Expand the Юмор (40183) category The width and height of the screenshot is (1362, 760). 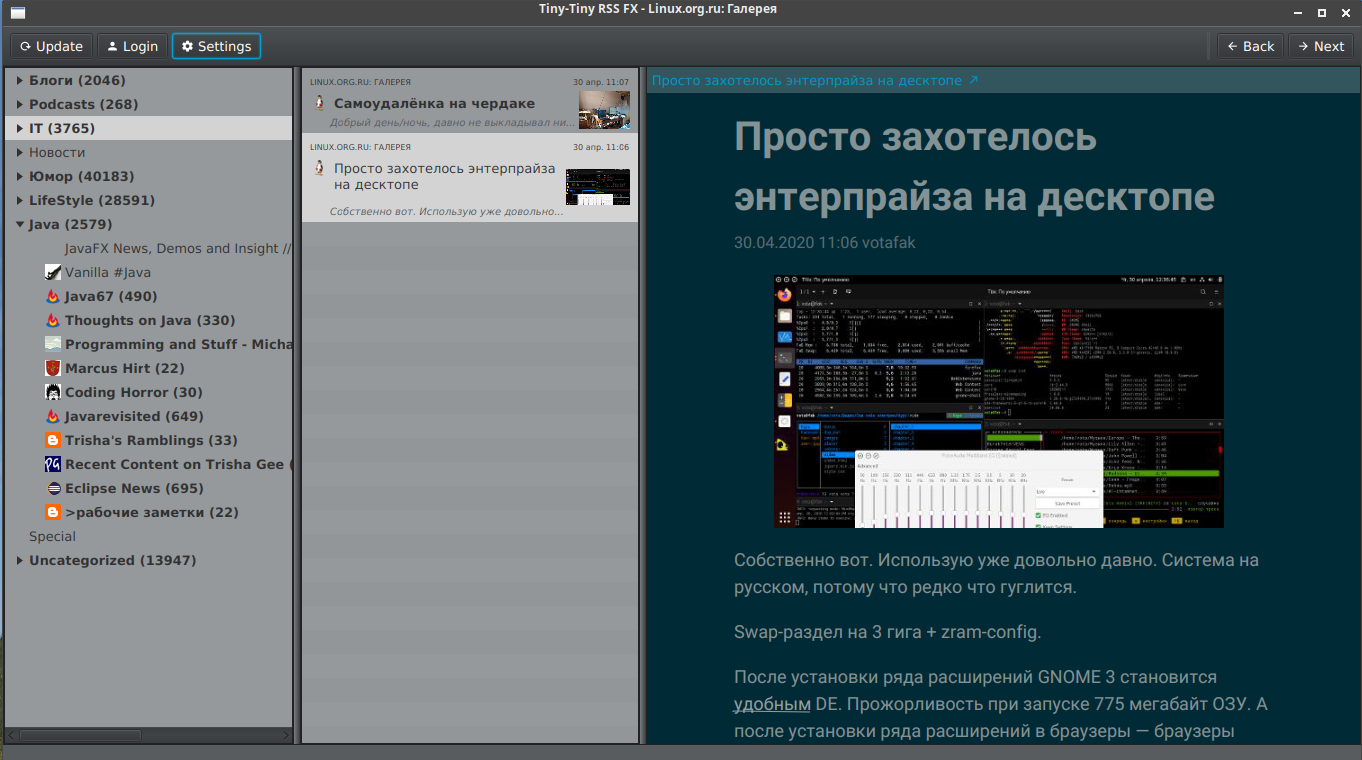point(20,176)
